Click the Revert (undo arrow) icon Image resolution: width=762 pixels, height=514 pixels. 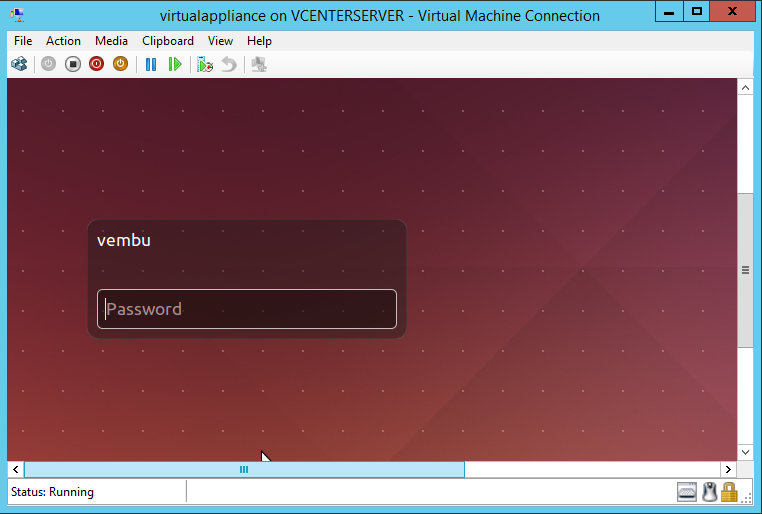click(x=229, y=64)
